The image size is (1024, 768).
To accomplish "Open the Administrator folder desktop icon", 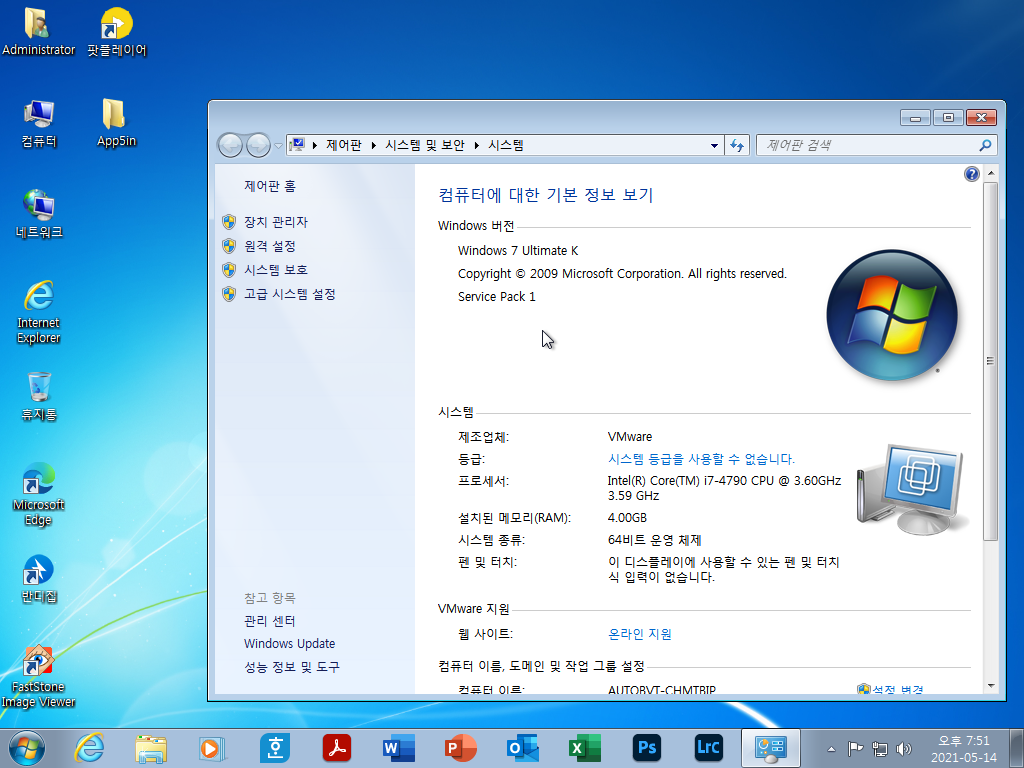I will (38, 31).
